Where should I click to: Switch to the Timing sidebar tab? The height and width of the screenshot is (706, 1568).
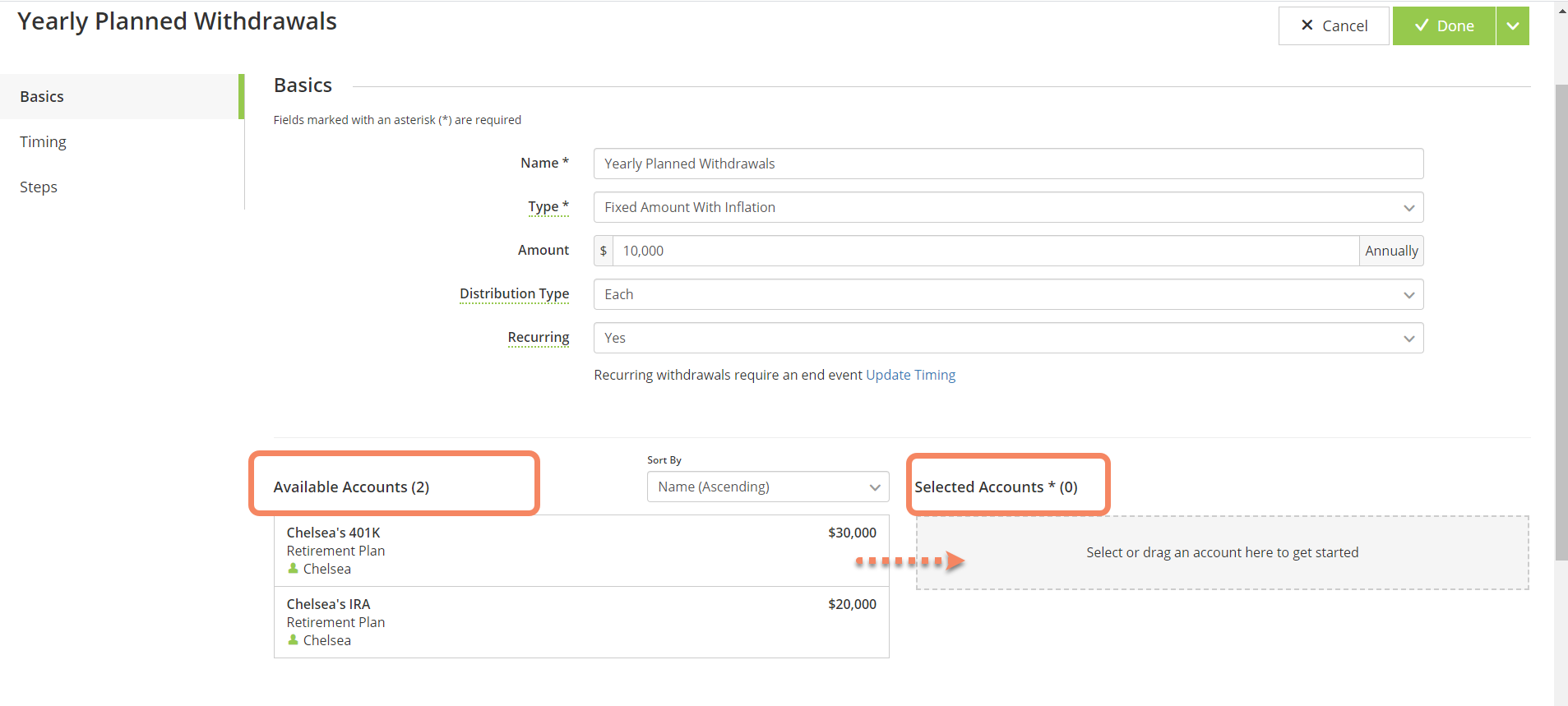coord(122,141)
